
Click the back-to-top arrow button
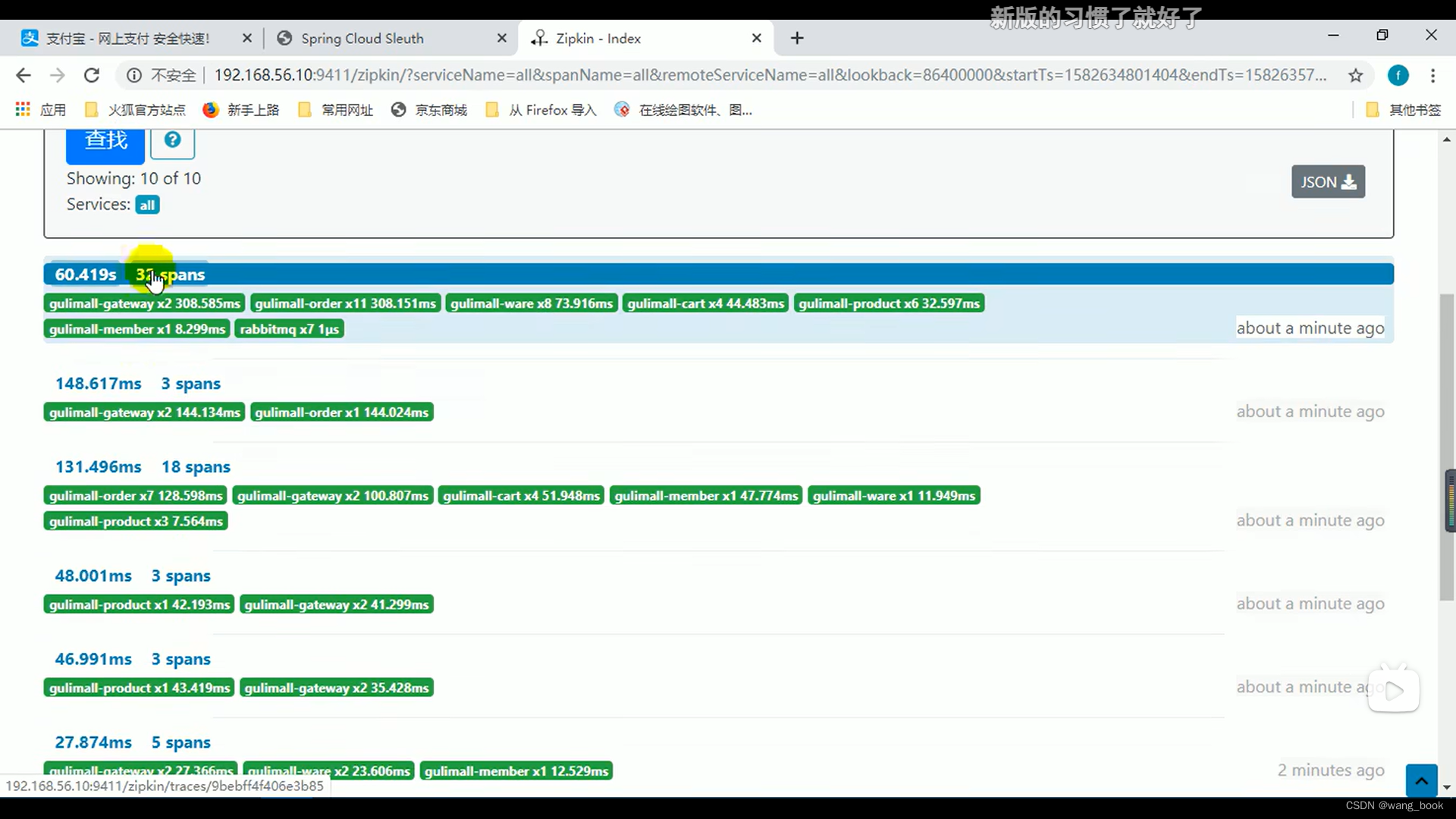[1421, 780]
